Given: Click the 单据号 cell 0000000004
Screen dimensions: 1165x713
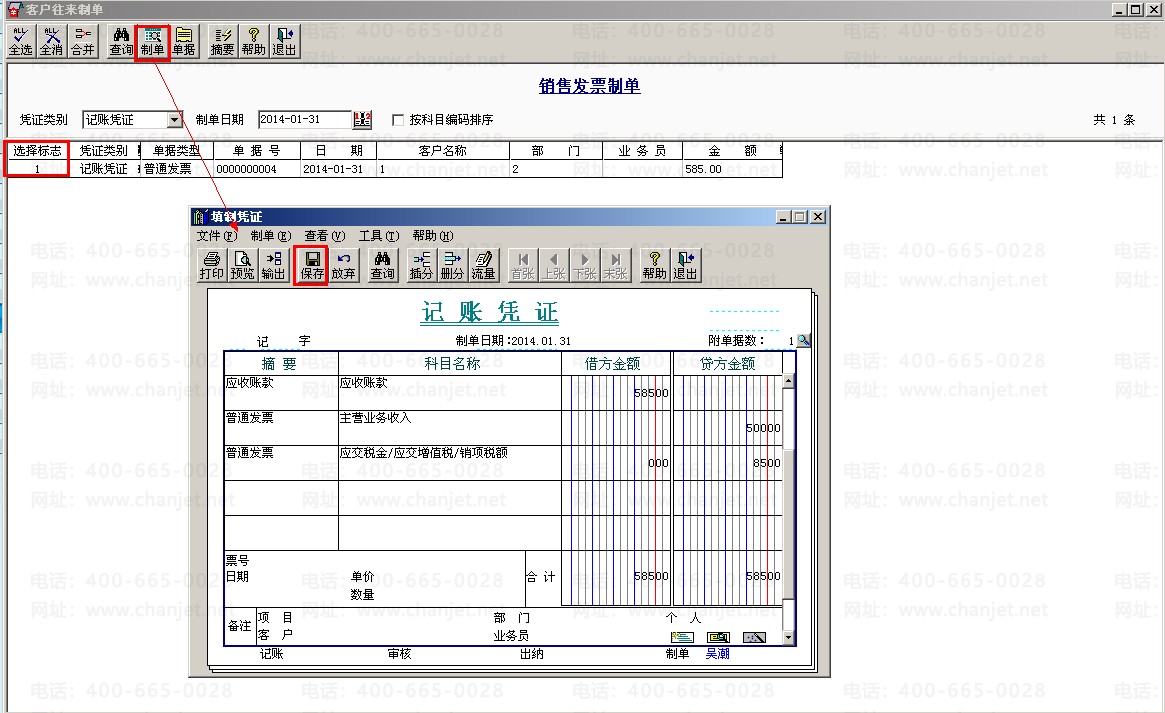Looking at the screenshot, I should coord(257,169).
